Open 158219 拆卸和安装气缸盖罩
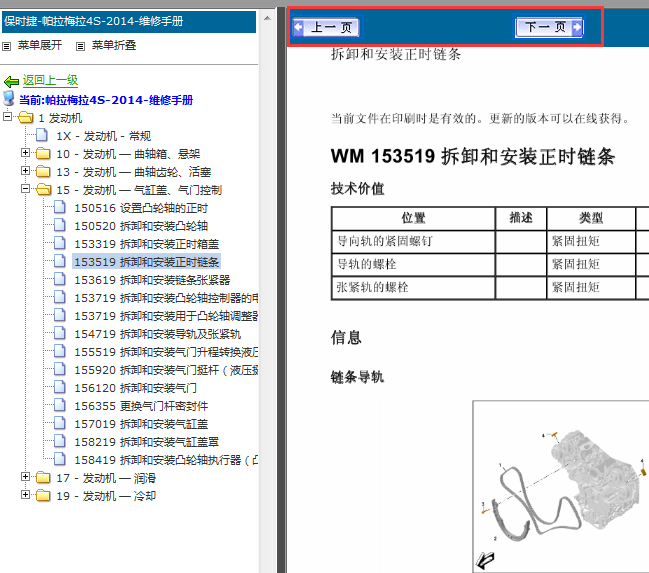The width and height of the screenshot is (649, 573). (x=147, y=442)
